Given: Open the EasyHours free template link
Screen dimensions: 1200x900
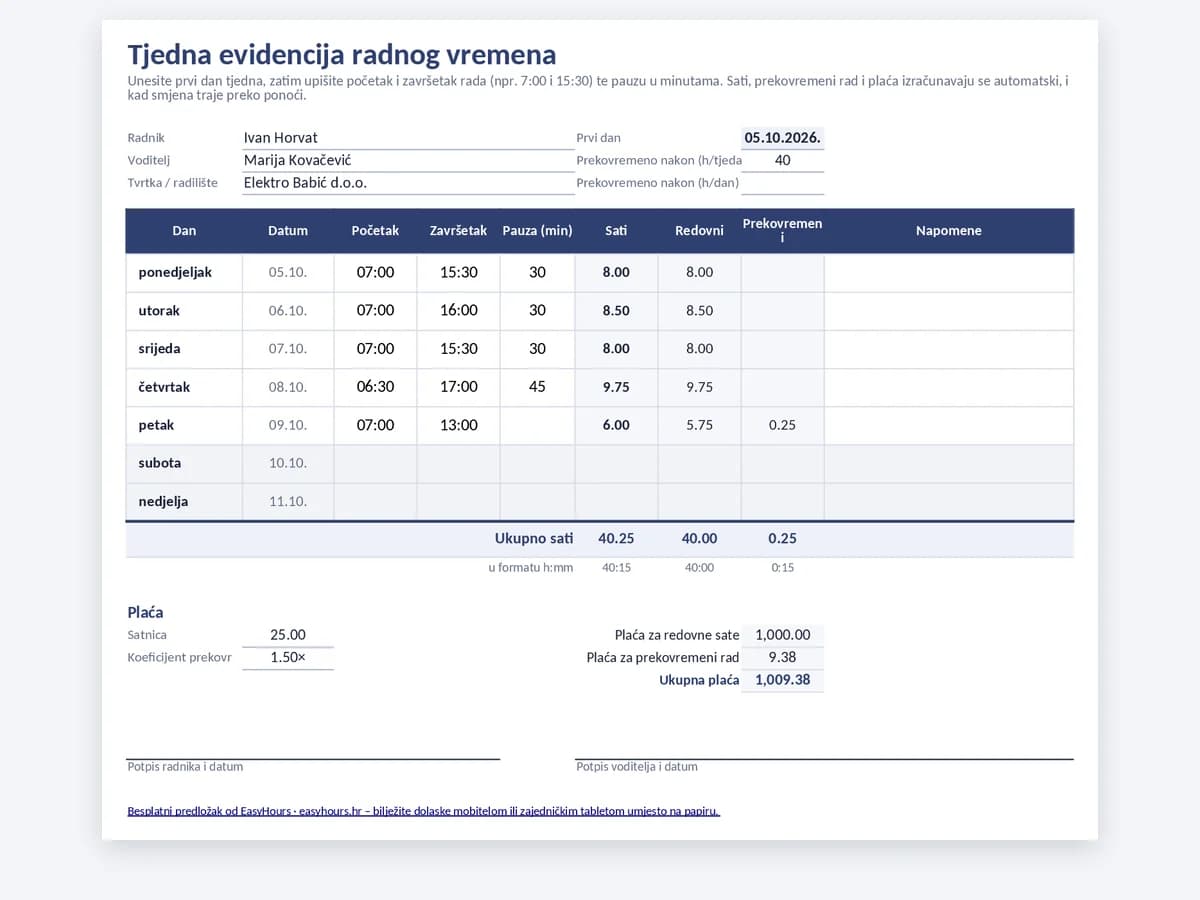Looking at the screenshot, I should pos(423,811).
